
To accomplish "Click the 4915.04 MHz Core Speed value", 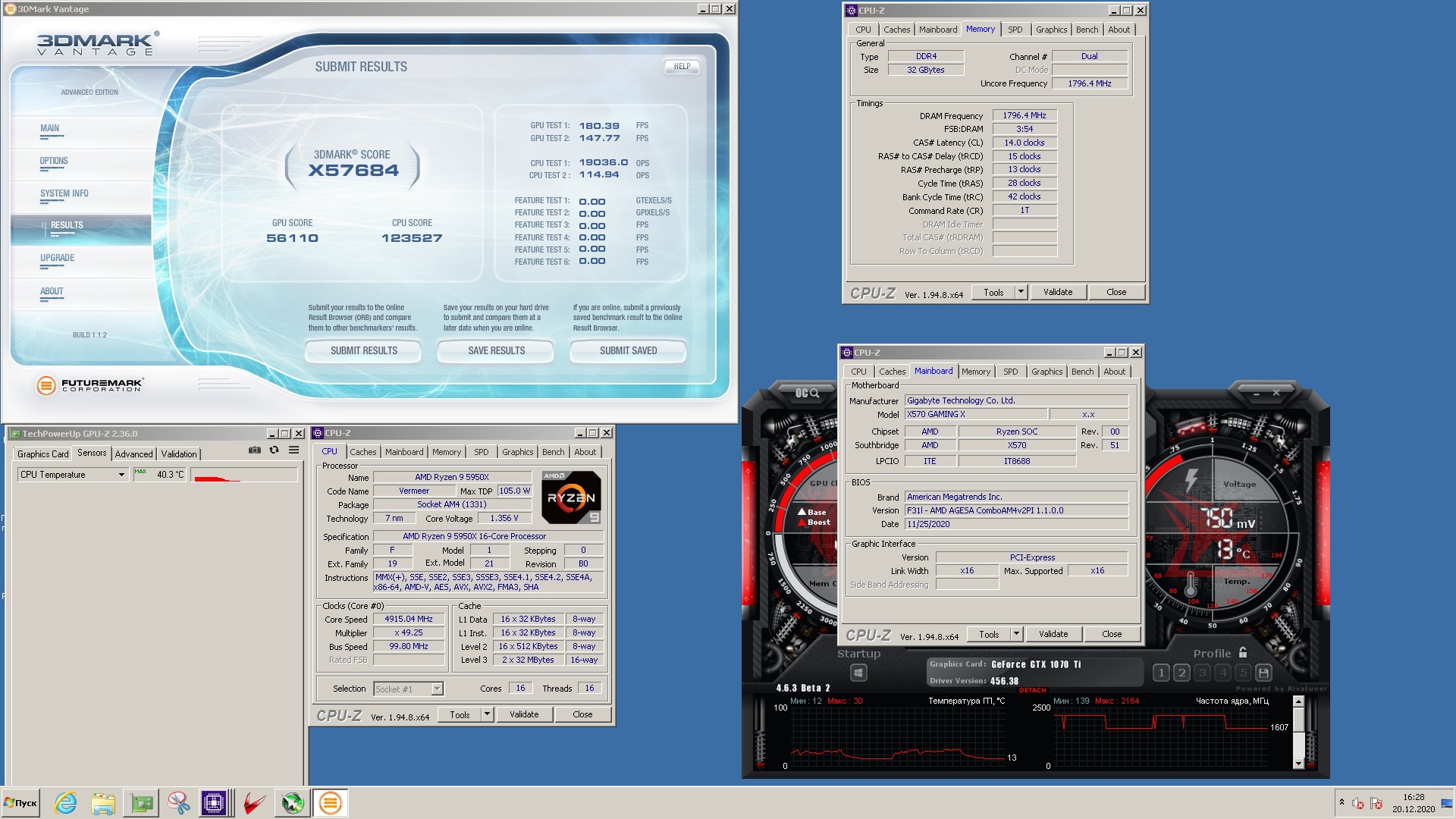I will click(408, 619).
